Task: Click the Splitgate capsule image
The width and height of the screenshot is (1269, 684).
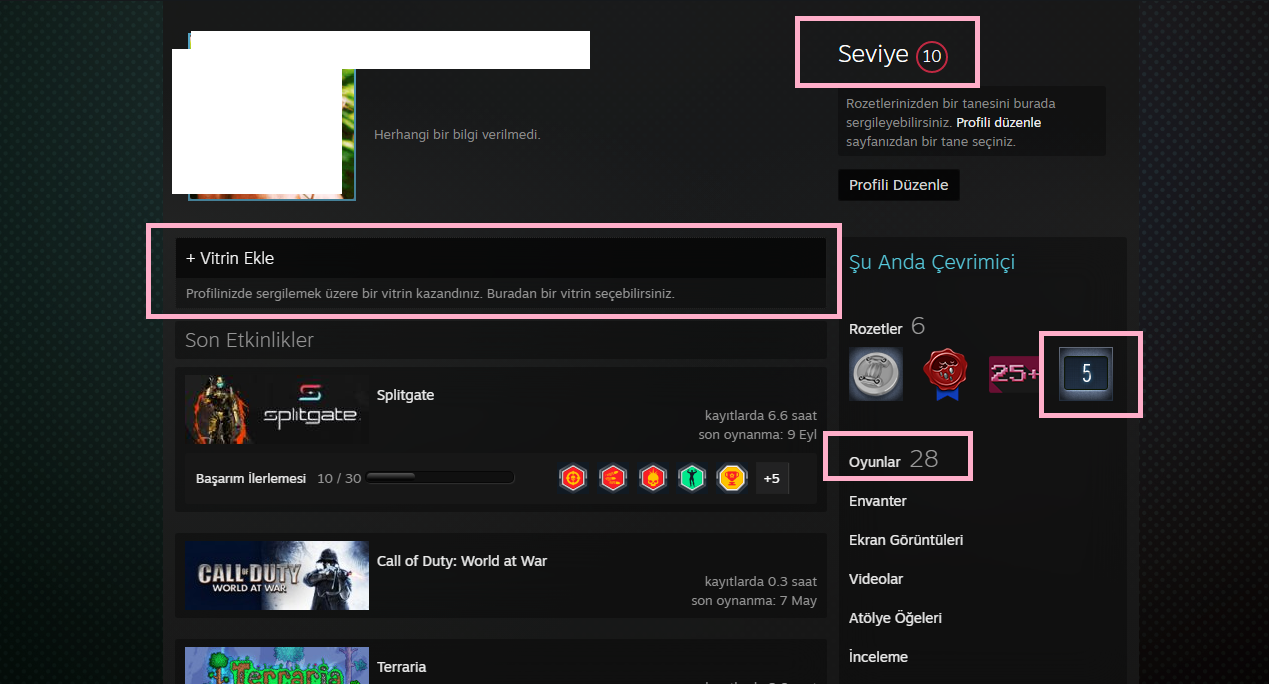Action: click(277, 410)
